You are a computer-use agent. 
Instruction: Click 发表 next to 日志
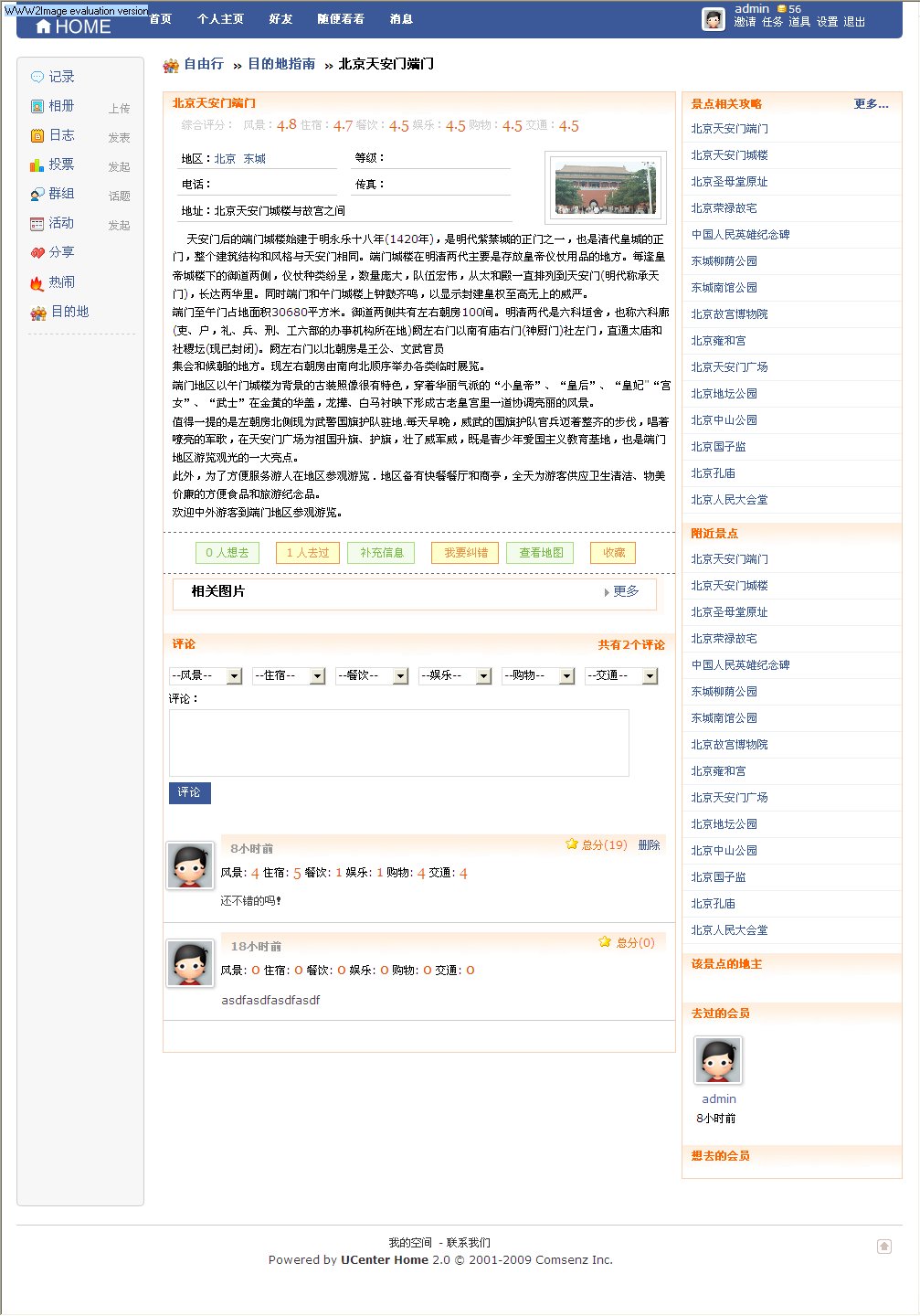[120, 138]
